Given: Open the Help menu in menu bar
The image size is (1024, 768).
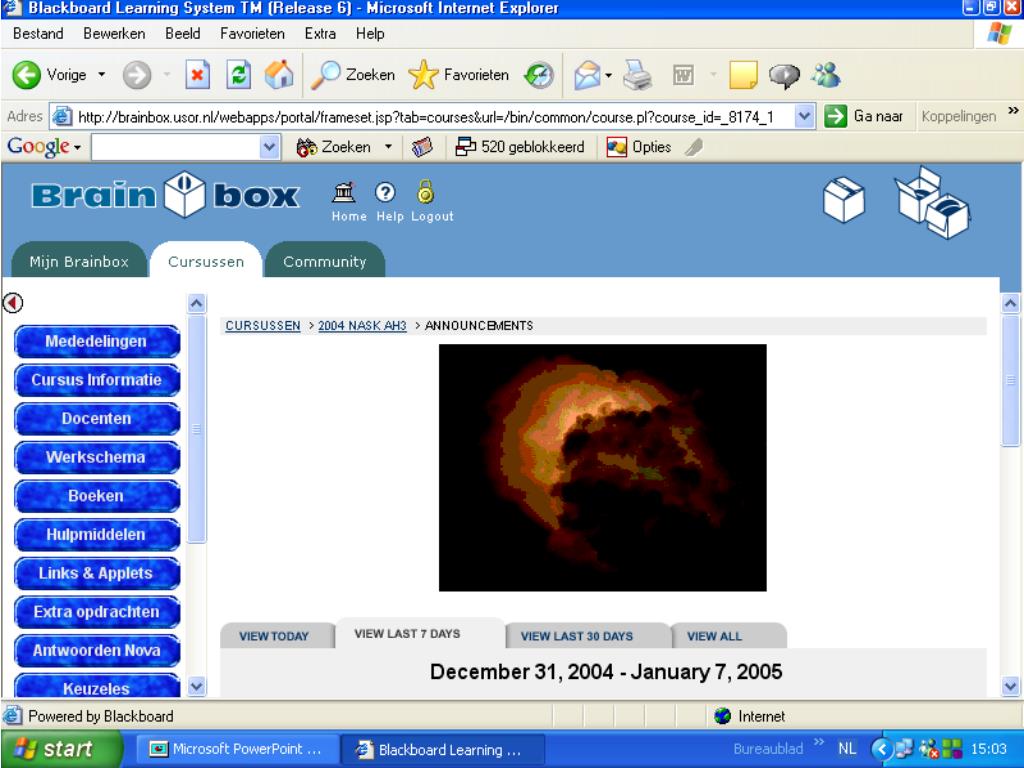Looking at the screenshot, I should pos(370,34).
